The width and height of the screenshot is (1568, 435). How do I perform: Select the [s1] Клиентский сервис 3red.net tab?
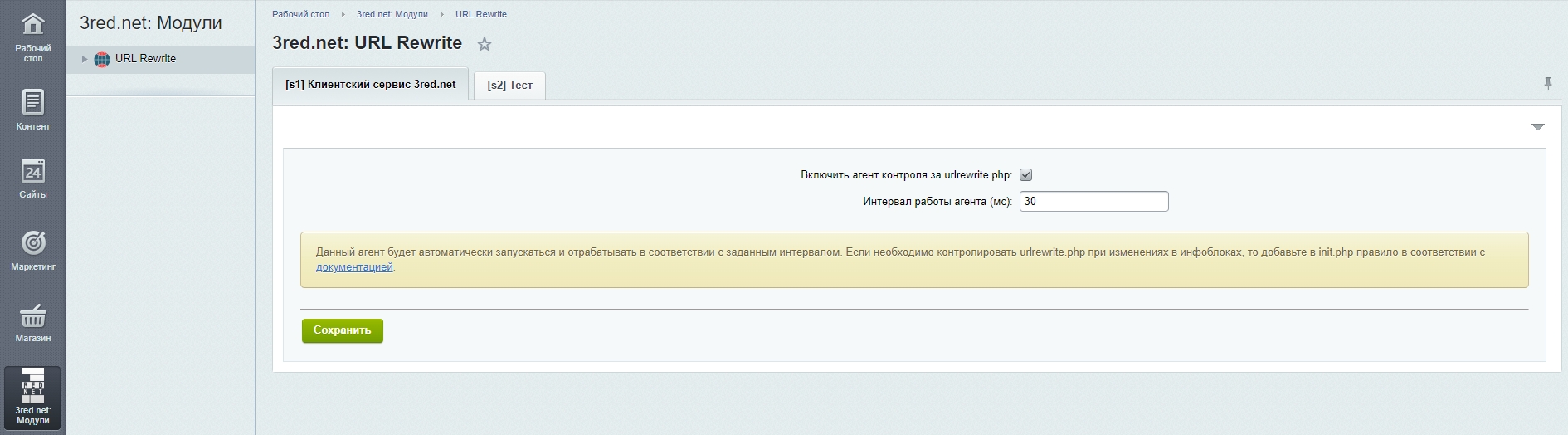370,85
